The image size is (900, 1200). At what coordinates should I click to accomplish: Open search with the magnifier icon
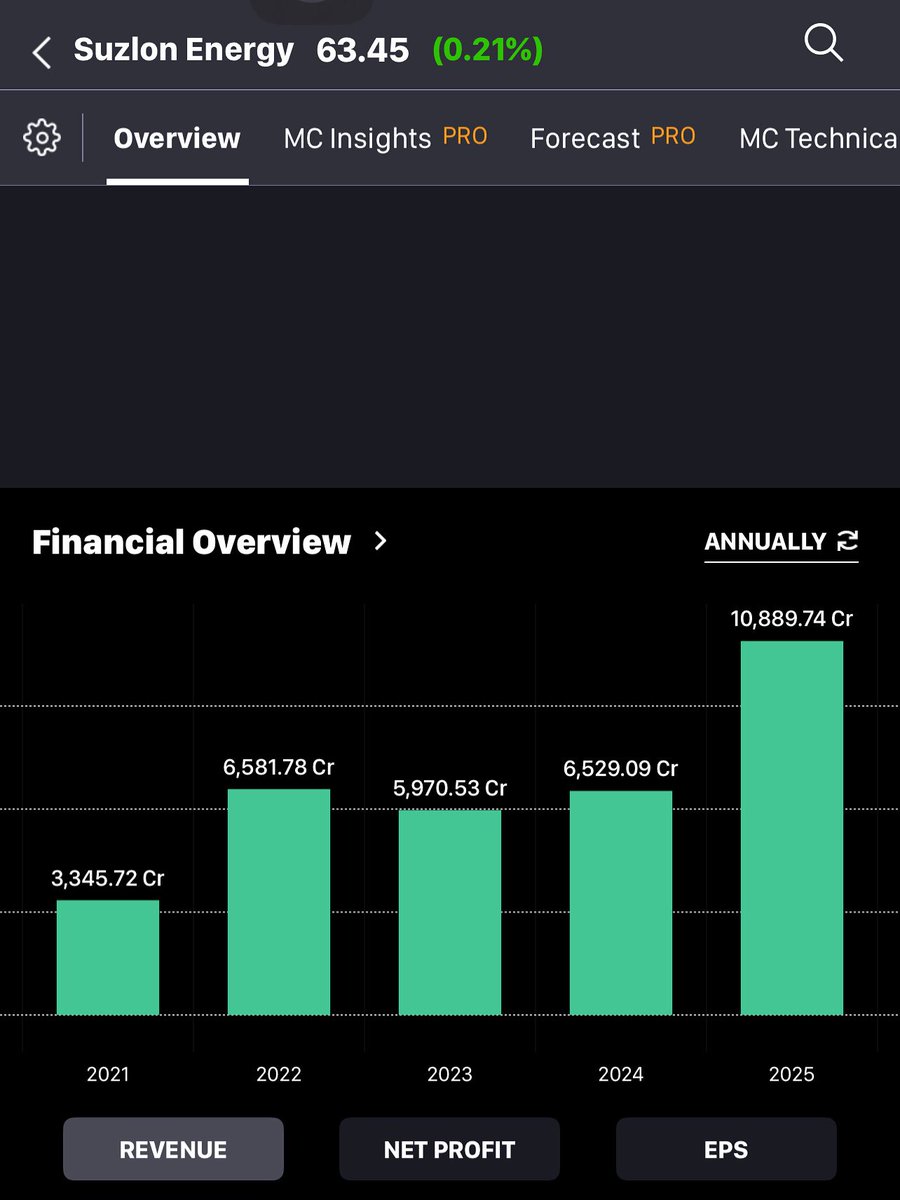pos(823,43)
